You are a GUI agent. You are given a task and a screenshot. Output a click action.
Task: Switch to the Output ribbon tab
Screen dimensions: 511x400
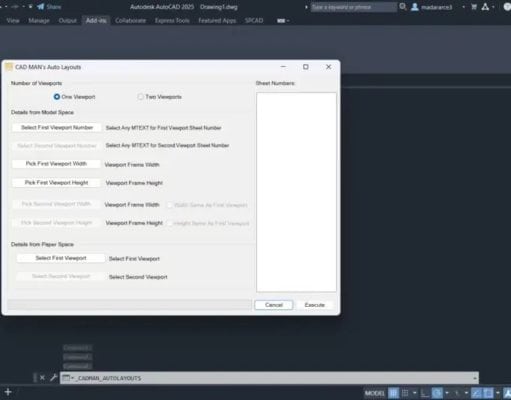tap(68, 21)
